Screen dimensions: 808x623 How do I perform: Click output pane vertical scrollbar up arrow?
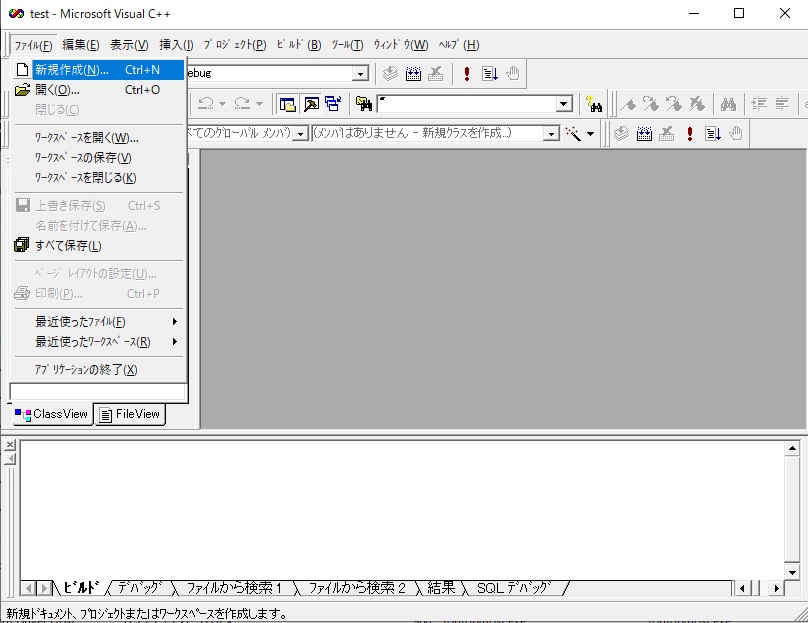[792, 448]
